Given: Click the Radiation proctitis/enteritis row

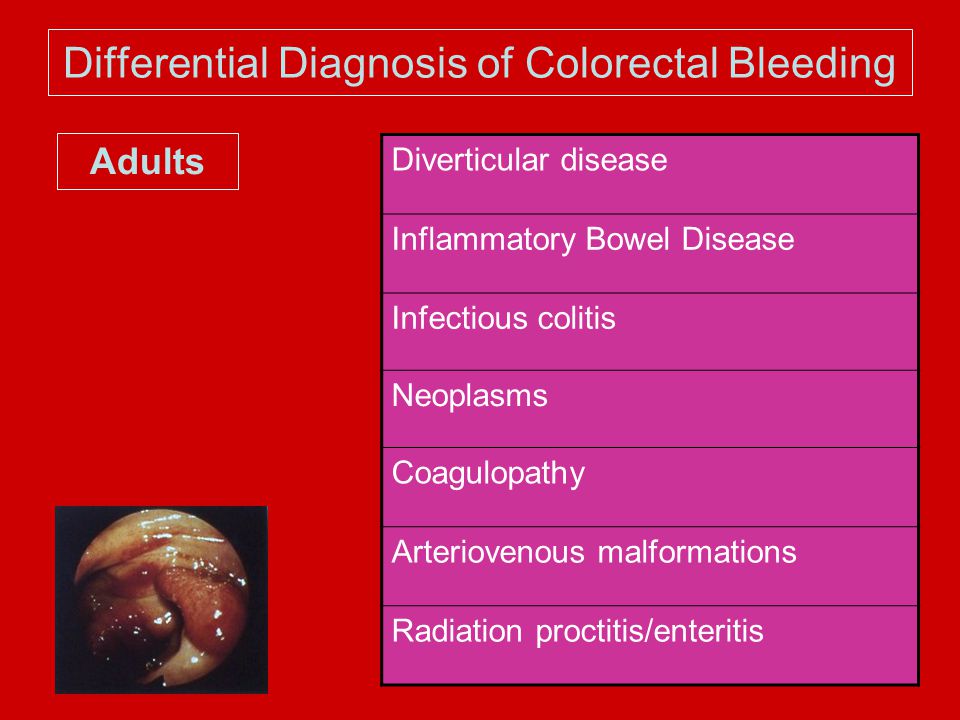Looking at the screenshot, I should coord(650,645).
